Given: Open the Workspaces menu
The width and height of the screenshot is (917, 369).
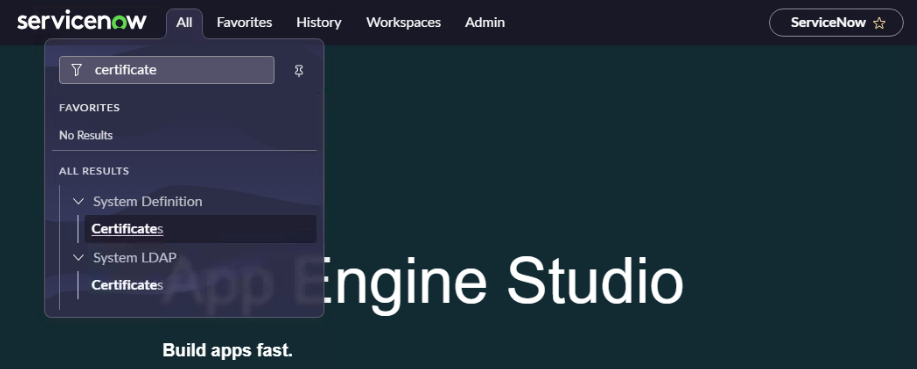Looking at the screenshot, I should [x=404, y=23].
